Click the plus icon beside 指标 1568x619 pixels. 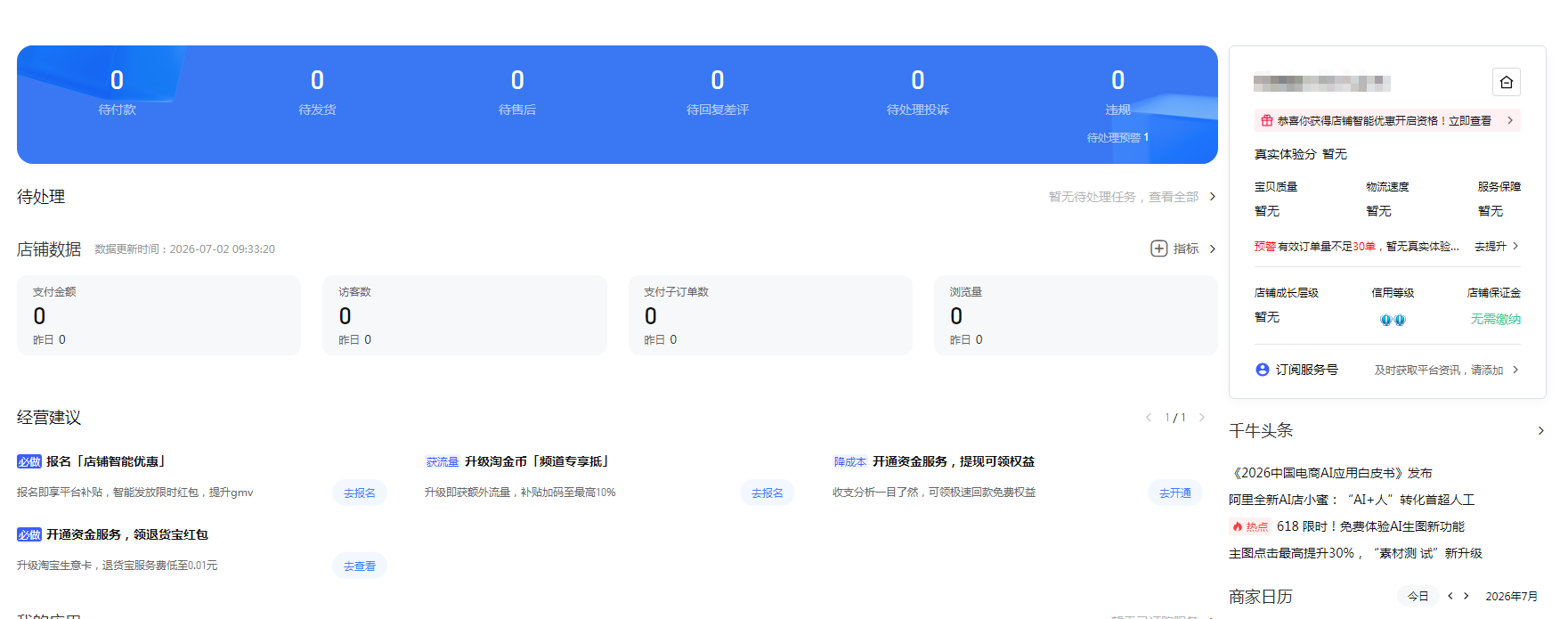pos(1158,248)
